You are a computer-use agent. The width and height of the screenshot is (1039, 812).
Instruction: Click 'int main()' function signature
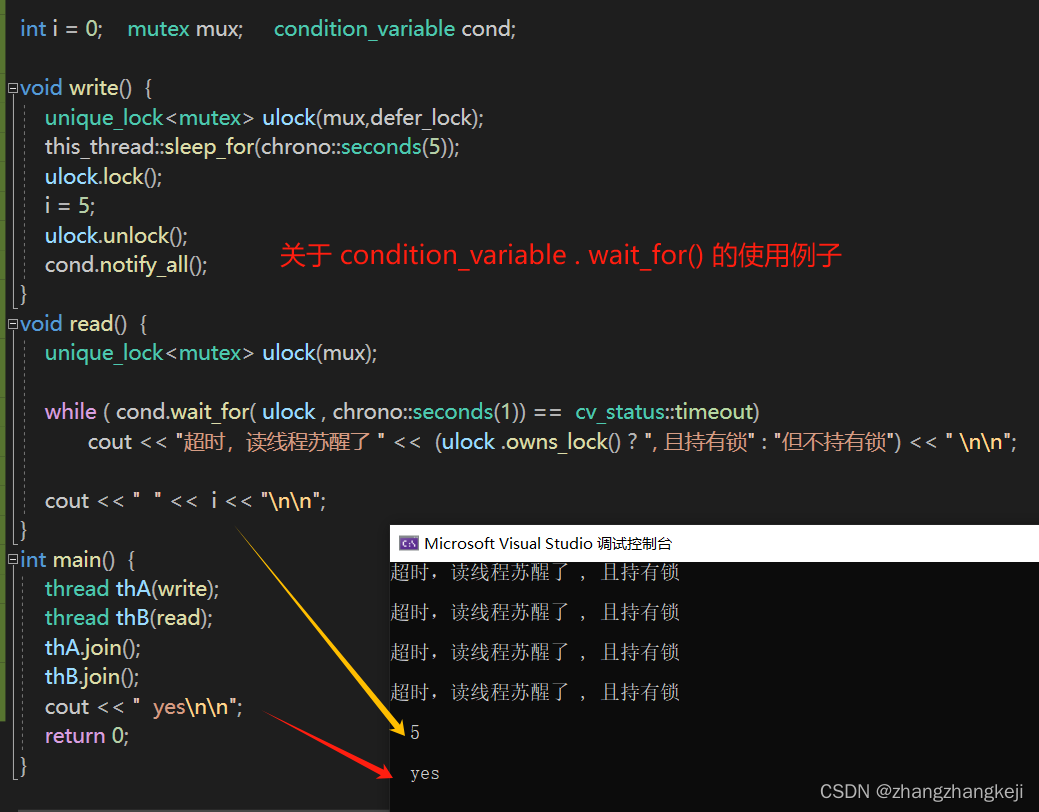point(68,559)
